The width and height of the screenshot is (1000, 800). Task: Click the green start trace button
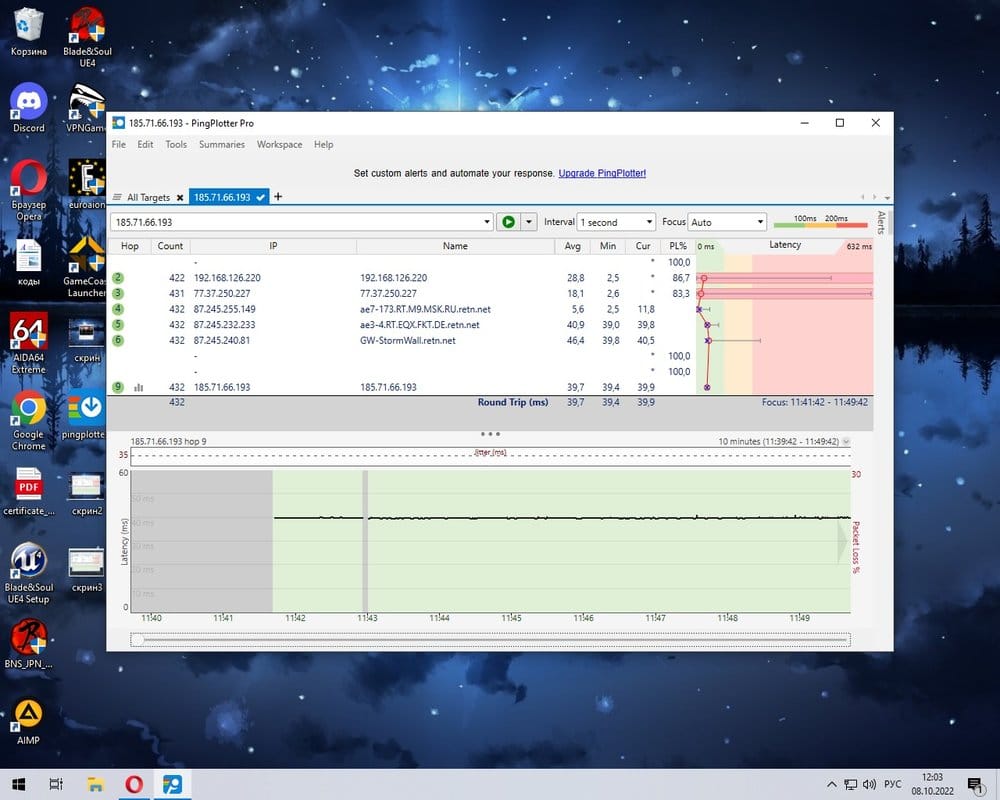[x=508, y=222]
